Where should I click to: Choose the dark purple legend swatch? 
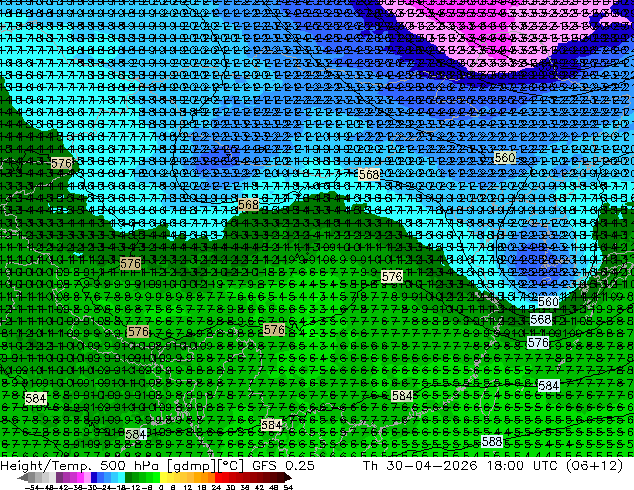click(59, 477)
